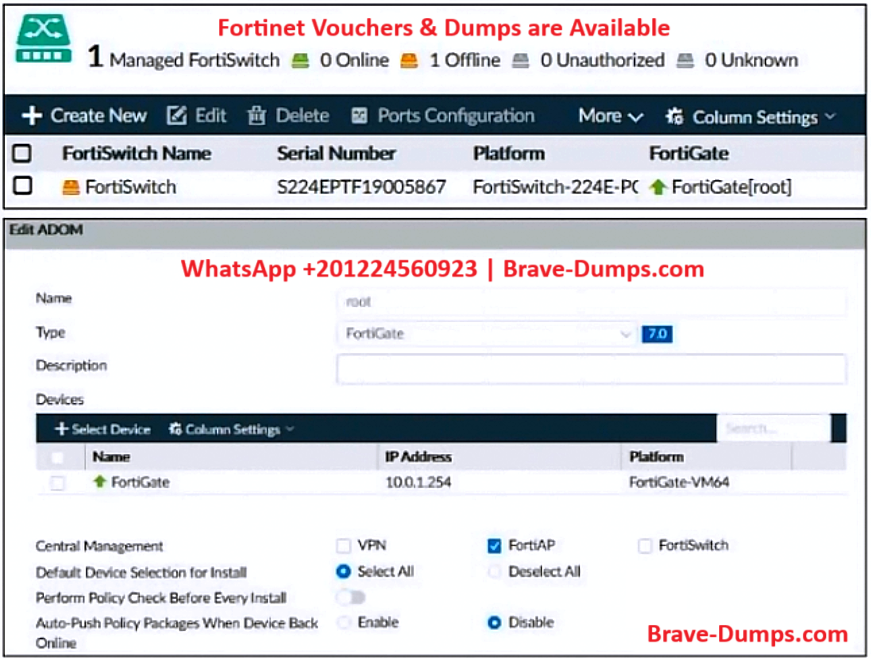Open the More dropdown menu
The image size is (871, 660).
(x=610, y=116)
